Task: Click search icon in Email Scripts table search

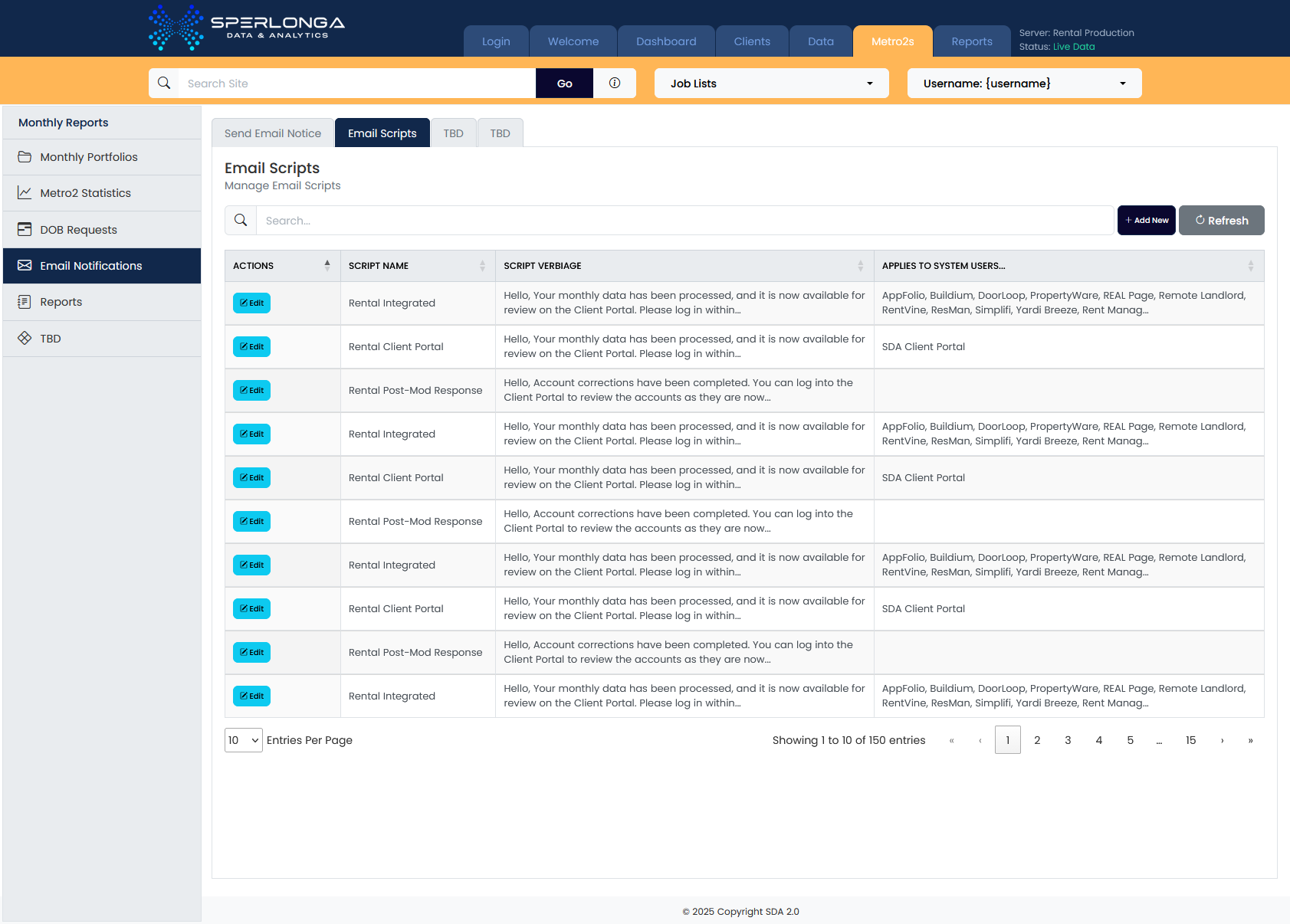Action: tap(241, 221)
